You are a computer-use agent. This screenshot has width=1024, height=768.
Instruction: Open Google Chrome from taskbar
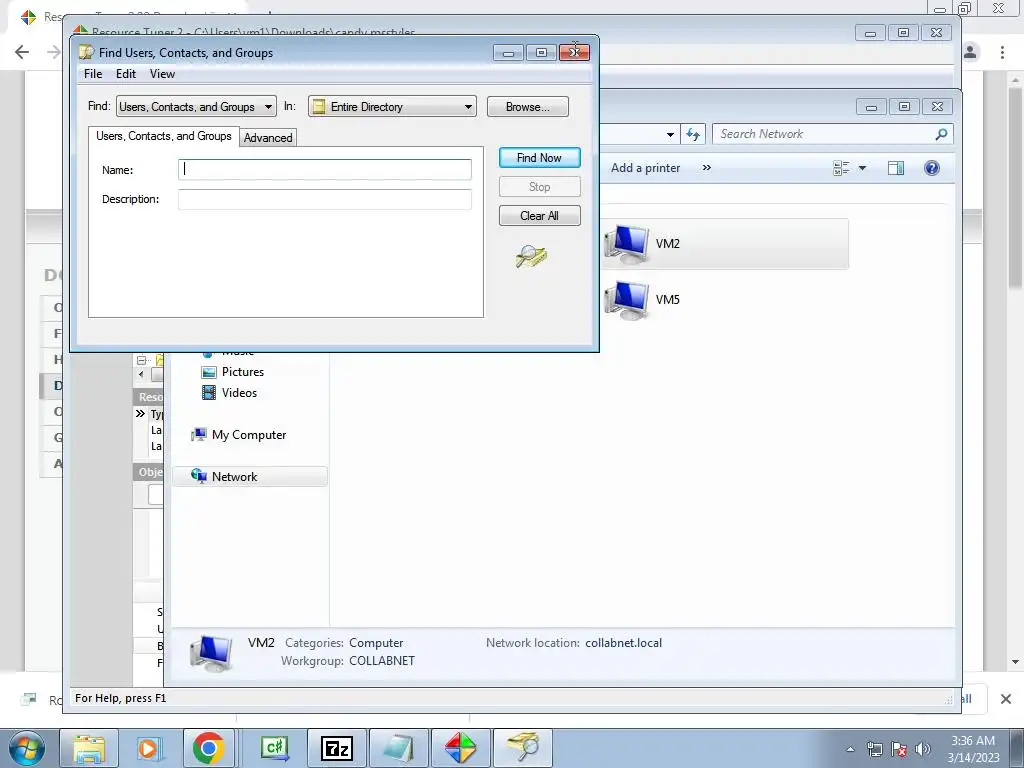(x=209, y=748)
